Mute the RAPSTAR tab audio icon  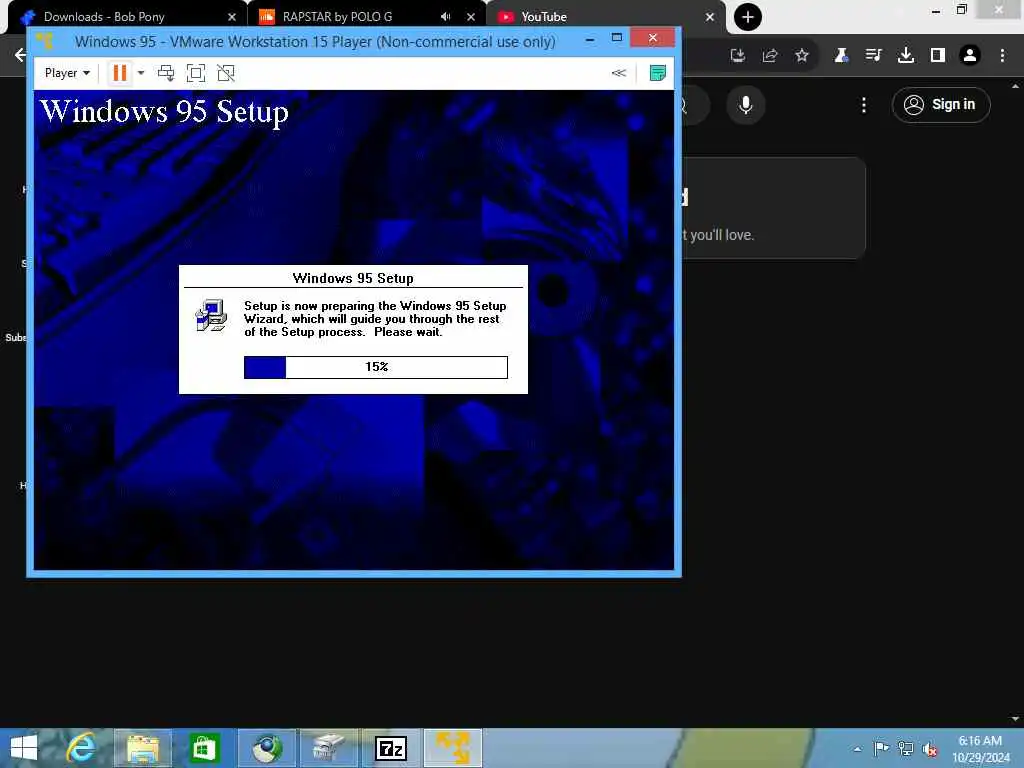pos(445,17)
